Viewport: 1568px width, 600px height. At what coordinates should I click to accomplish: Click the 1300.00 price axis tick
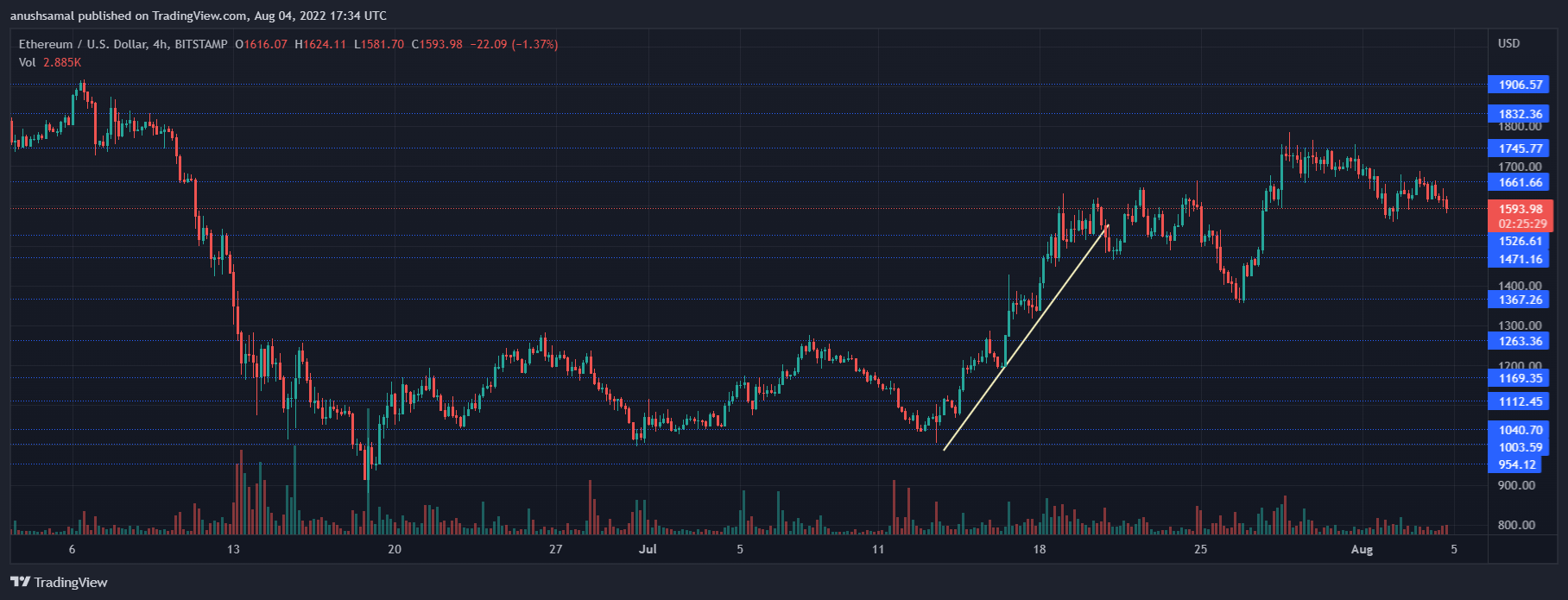click(1520, 325)
